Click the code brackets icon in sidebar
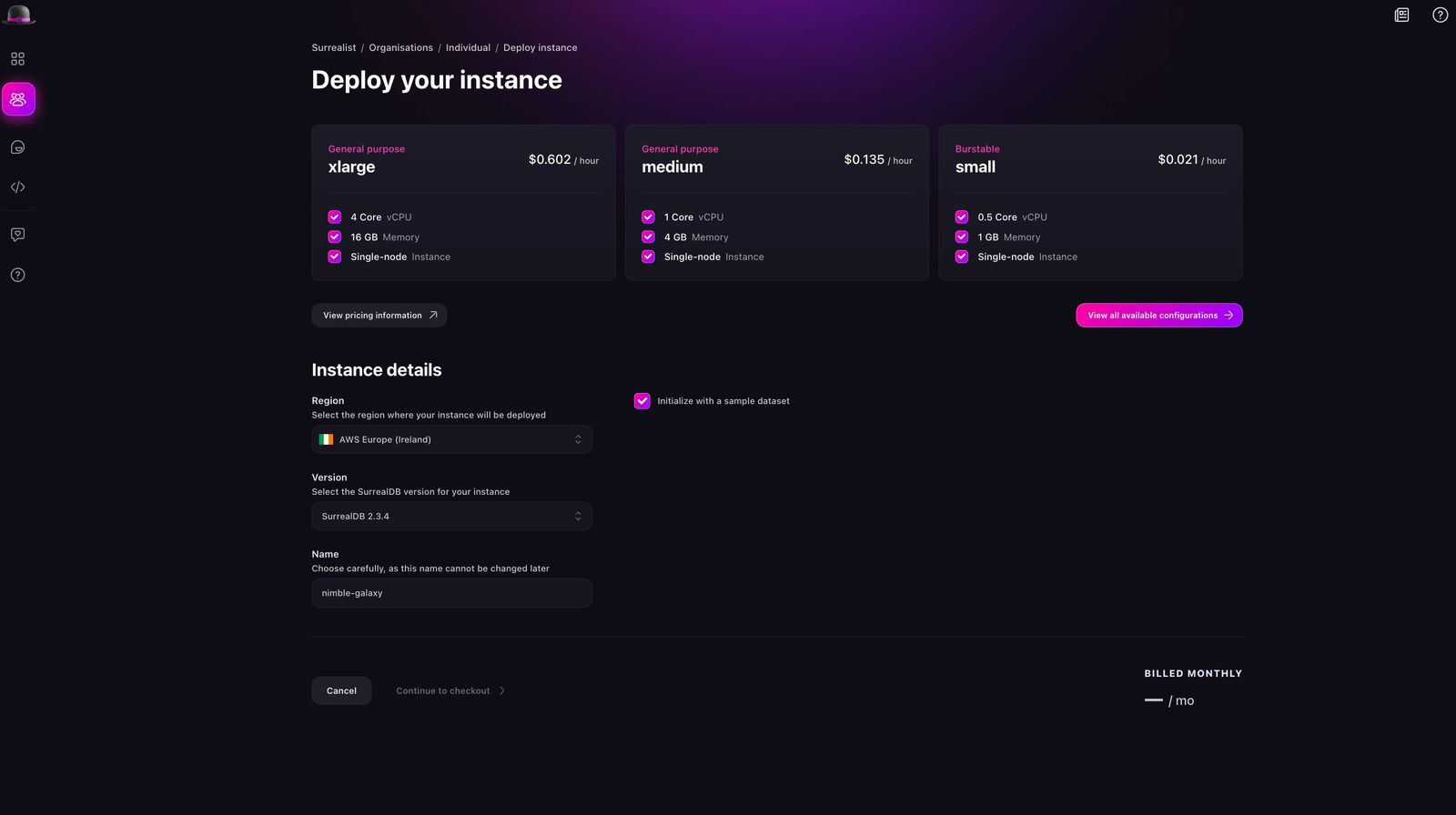The height and width of the screenshot is (815, 1456). pyautogui.click(x=18, y=187)
